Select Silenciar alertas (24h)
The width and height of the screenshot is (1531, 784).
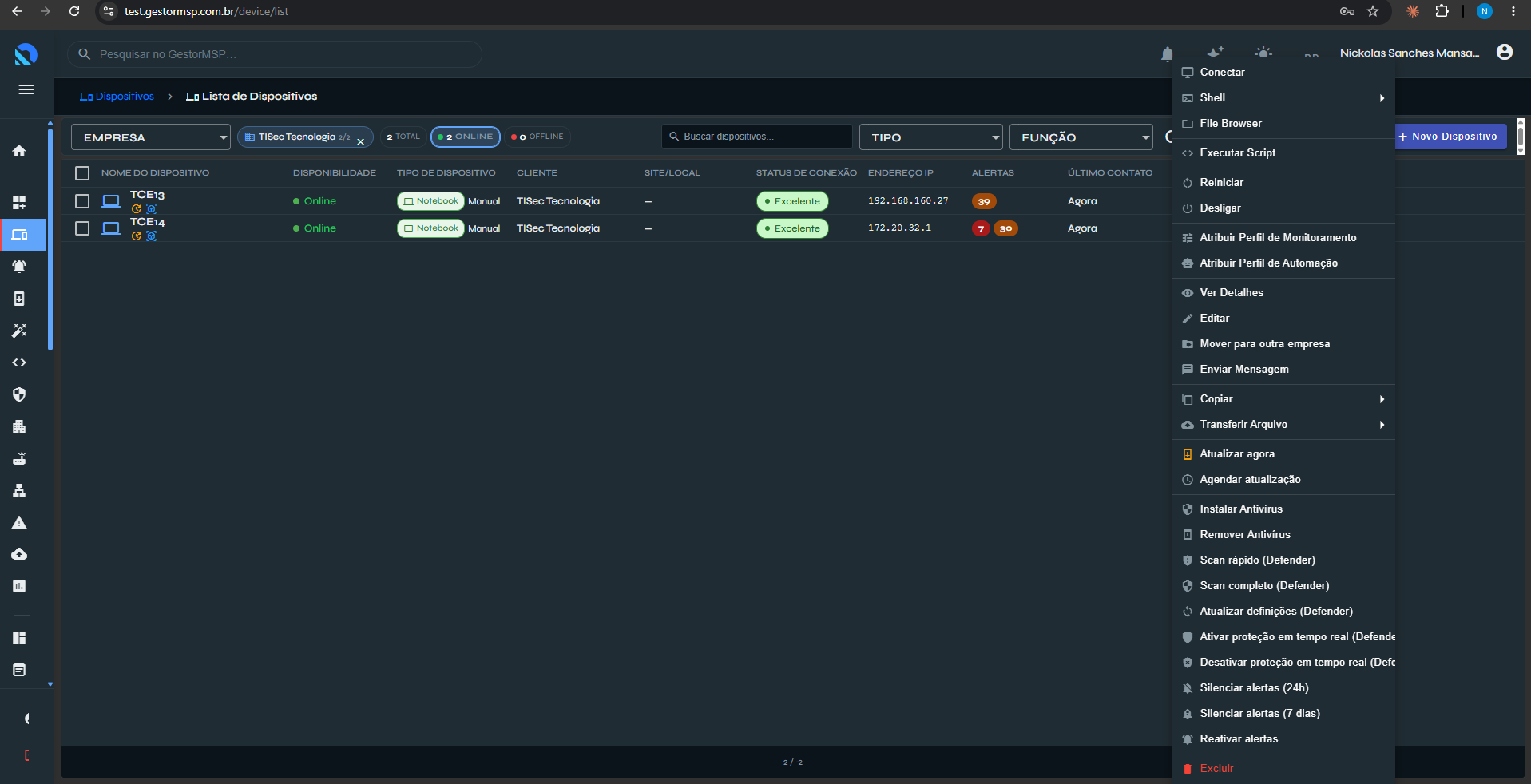(1283, 688)
